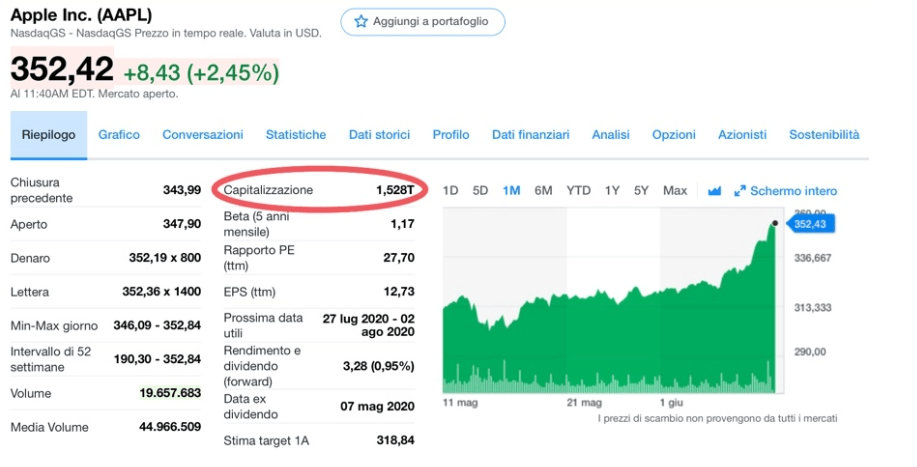The width and height of the screenshot is (917, 467).
Task: Add AAPL via Aggiungi a portafoglio button
Action: [423, 22]
